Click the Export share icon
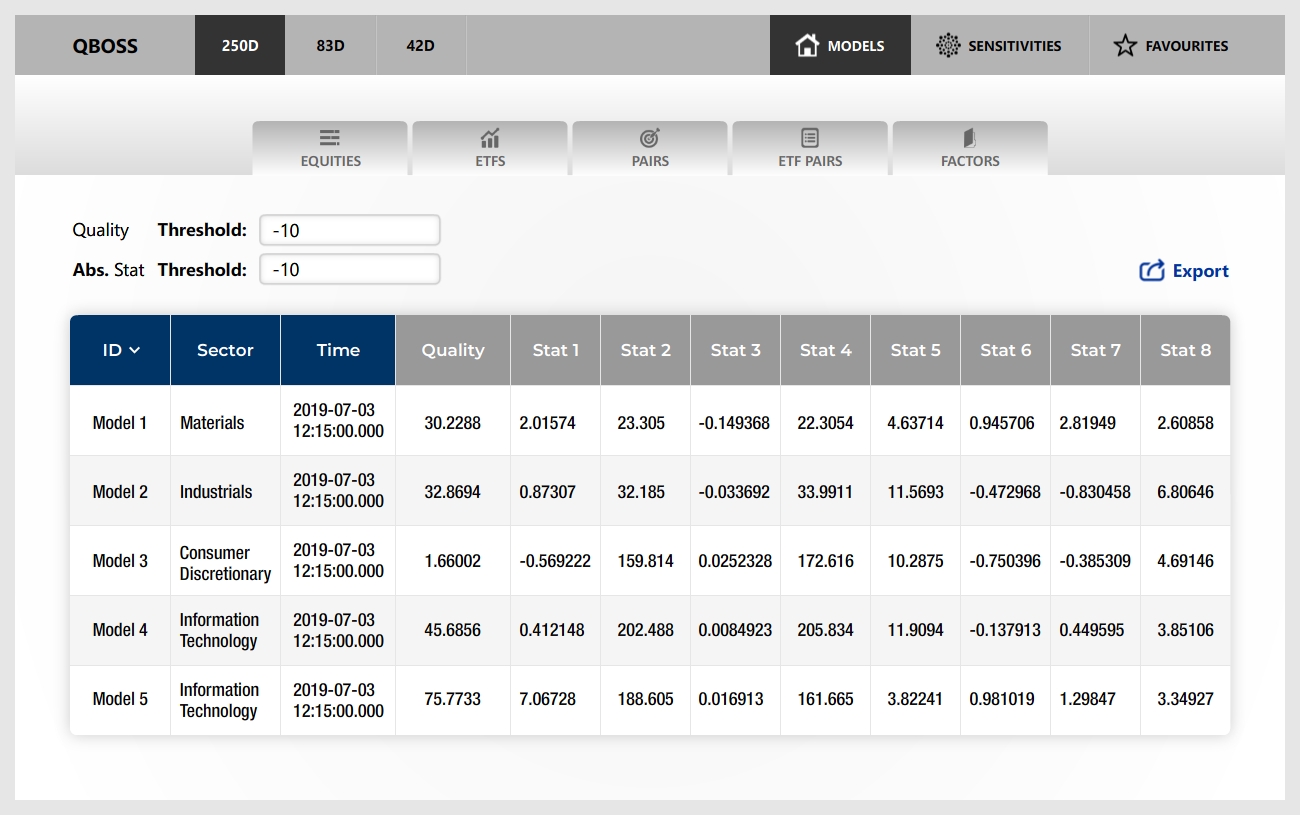 pos(1152,271)
